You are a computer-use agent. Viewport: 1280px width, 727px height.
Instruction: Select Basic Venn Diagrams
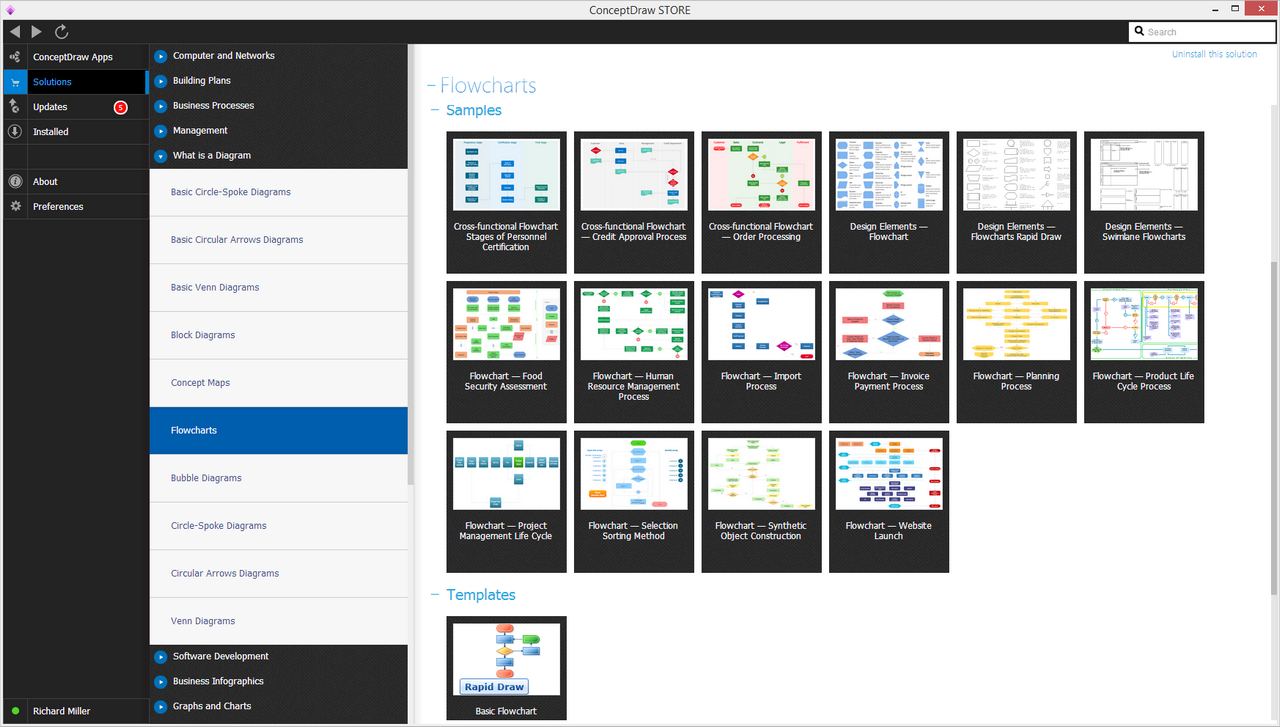click(x=279, y=288)
